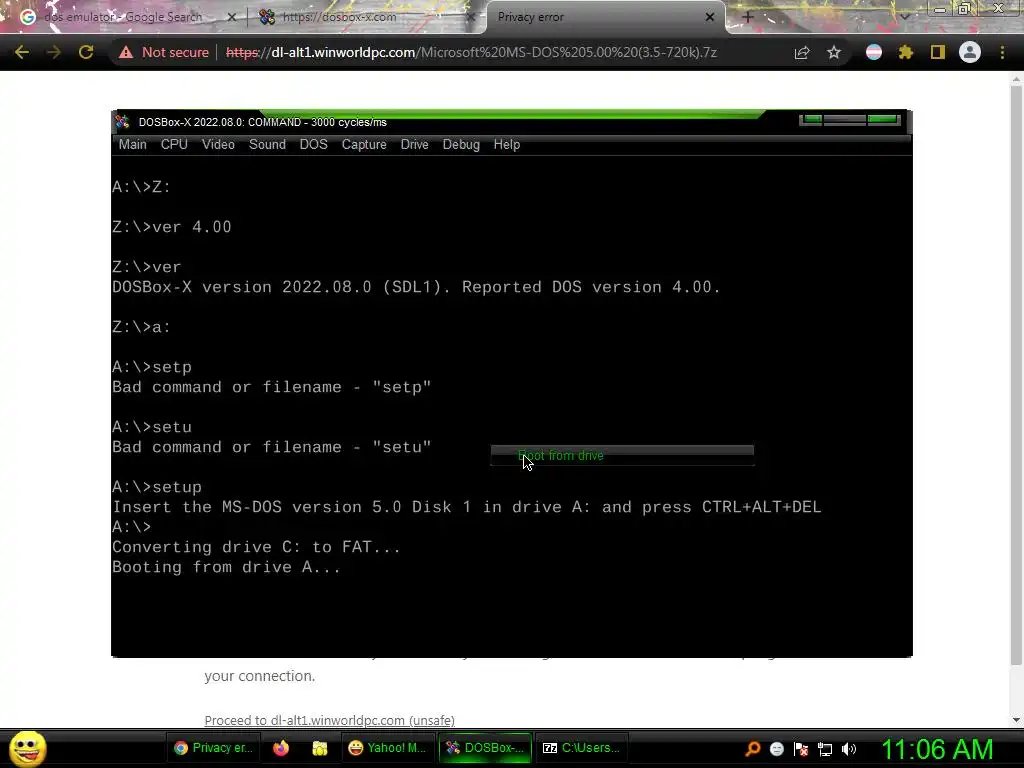
Task: Click the 'Bad command or filename - "setp"' line
Action: coord(272,387)
